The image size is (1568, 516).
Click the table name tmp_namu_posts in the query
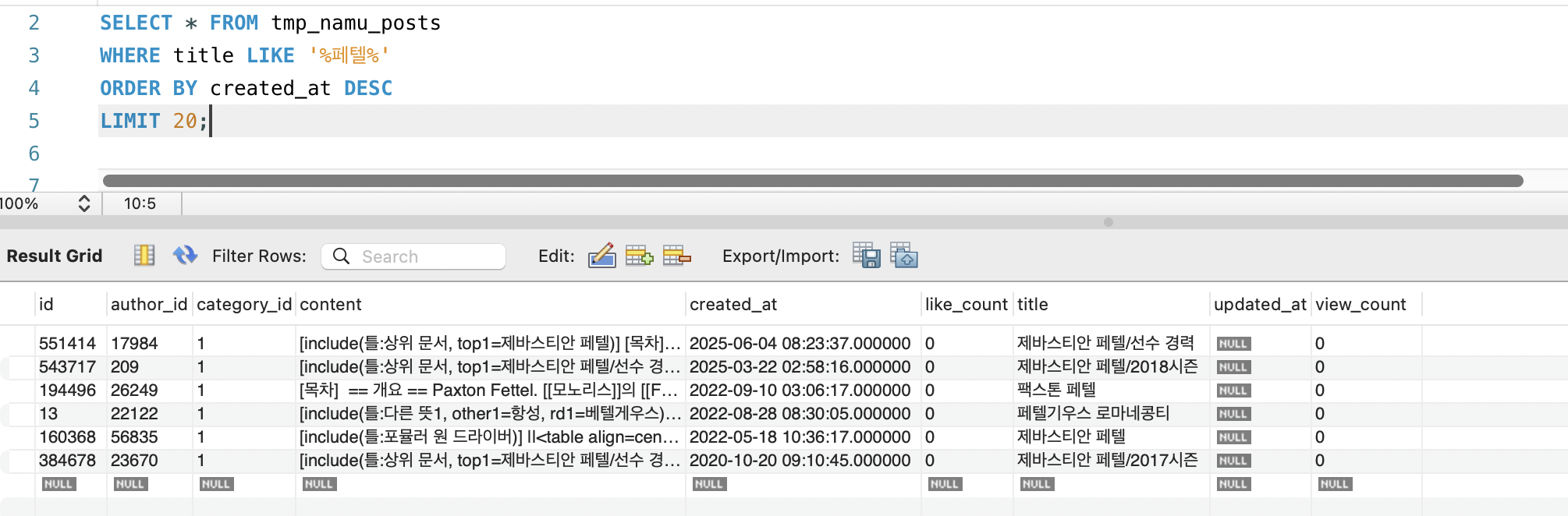point(356,23)
